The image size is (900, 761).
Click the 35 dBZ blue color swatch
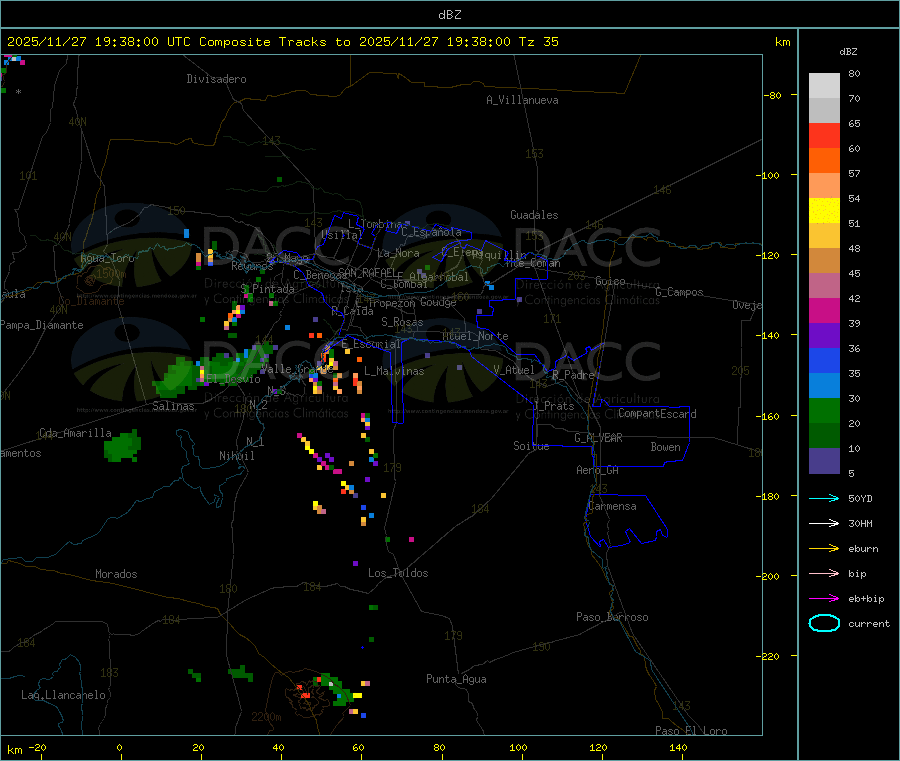click(x=824, y=386)
